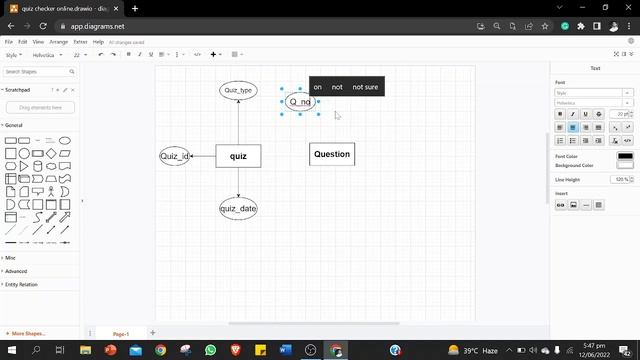The height and width of the screenshot is (360, 640).
Task: Select the curved S connector shape
Action: pyautogui.click(x=38, y=217)
